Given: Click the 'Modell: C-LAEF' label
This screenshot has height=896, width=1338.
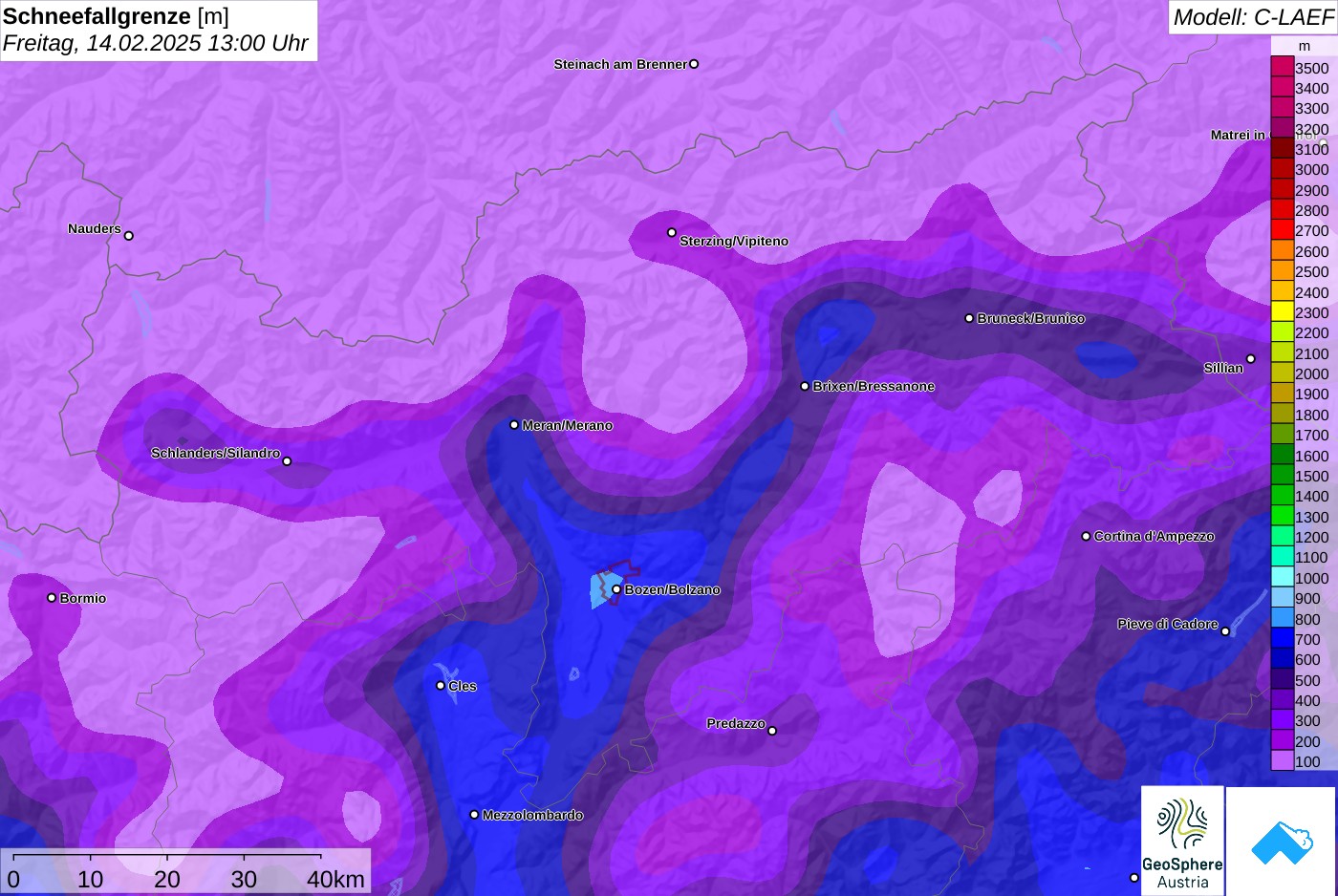Looking at the screenshot, I should (1253, 16).
